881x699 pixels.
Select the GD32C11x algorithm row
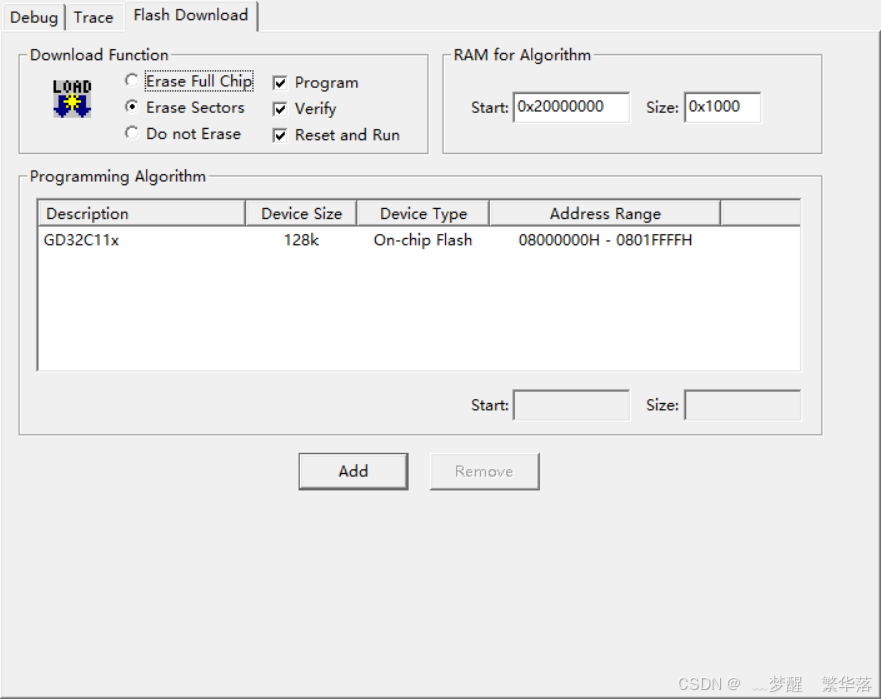click(419, 240)
